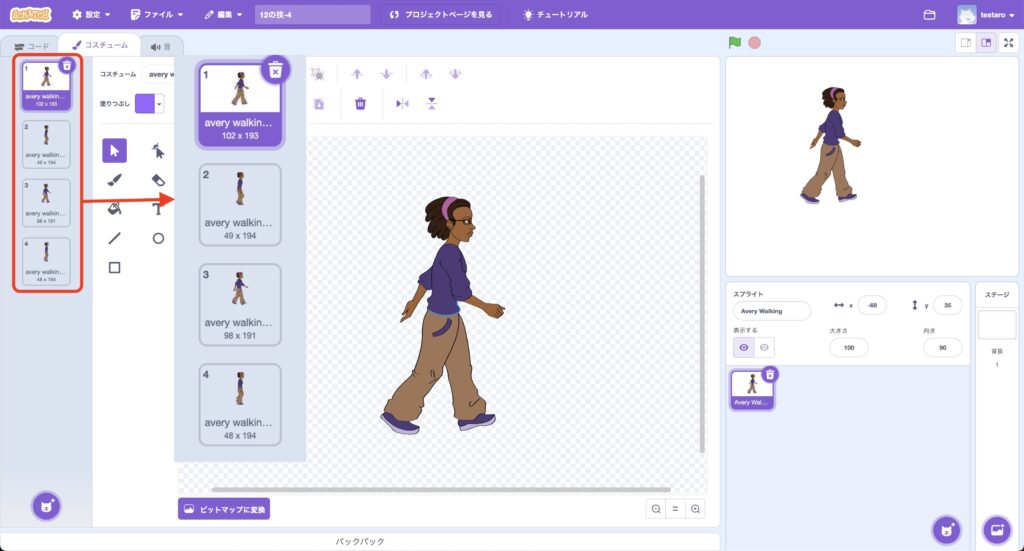Switch to the コード tab
The height and width of the screenshot is (551, 1024).
pos(31,46)
